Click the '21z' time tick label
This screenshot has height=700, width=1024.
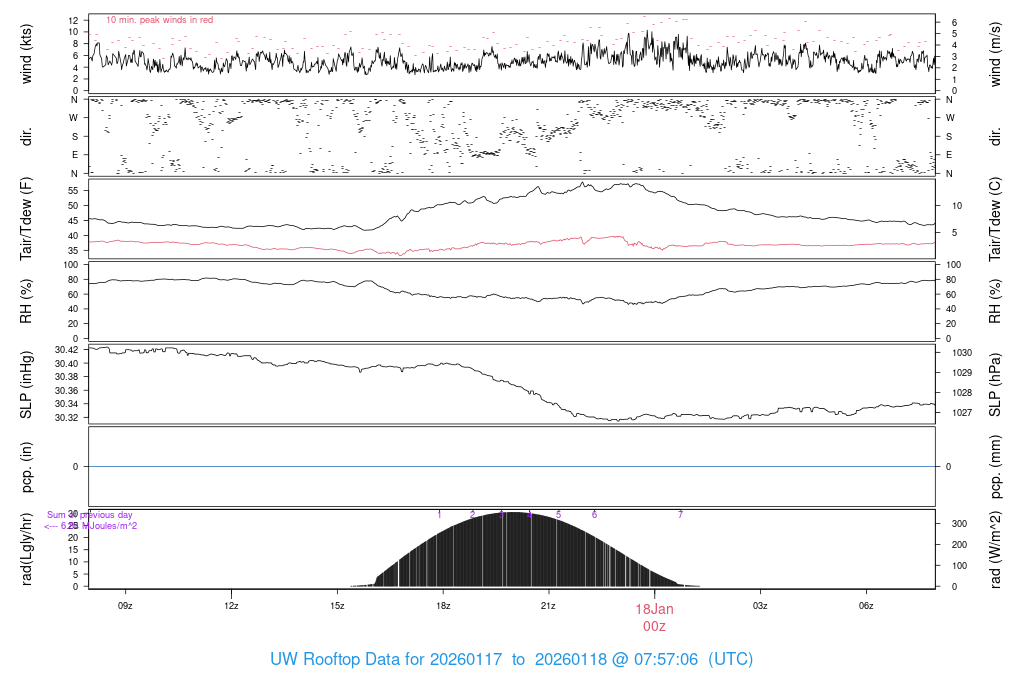coord(548,606)
